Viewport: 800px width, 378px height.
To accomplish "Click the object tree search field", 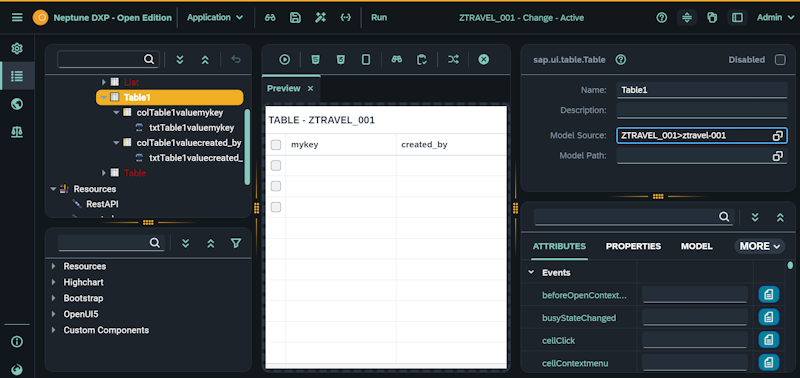I will point(108,59).
